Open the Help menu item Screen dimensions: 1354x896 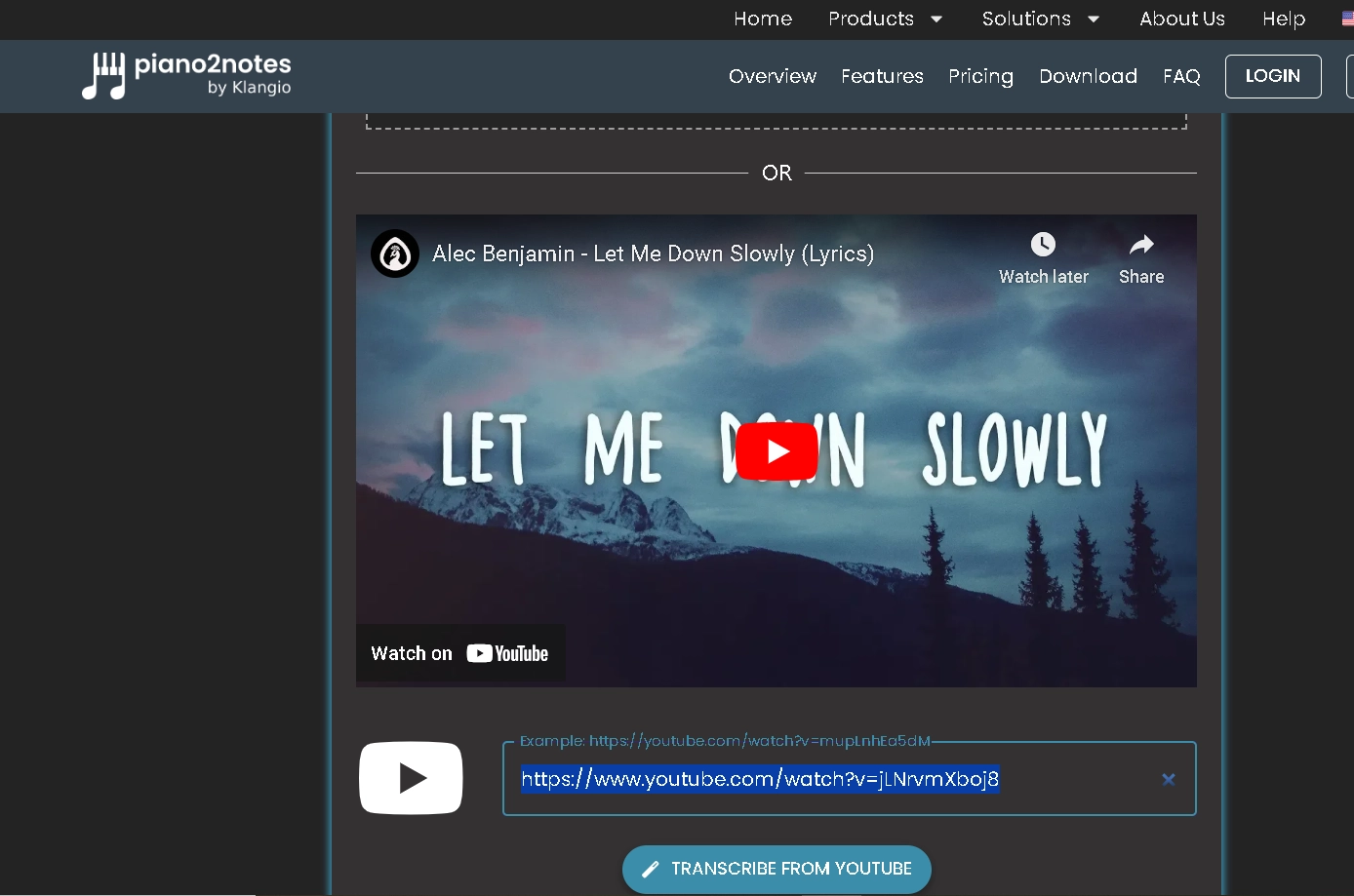point(1284,19)
